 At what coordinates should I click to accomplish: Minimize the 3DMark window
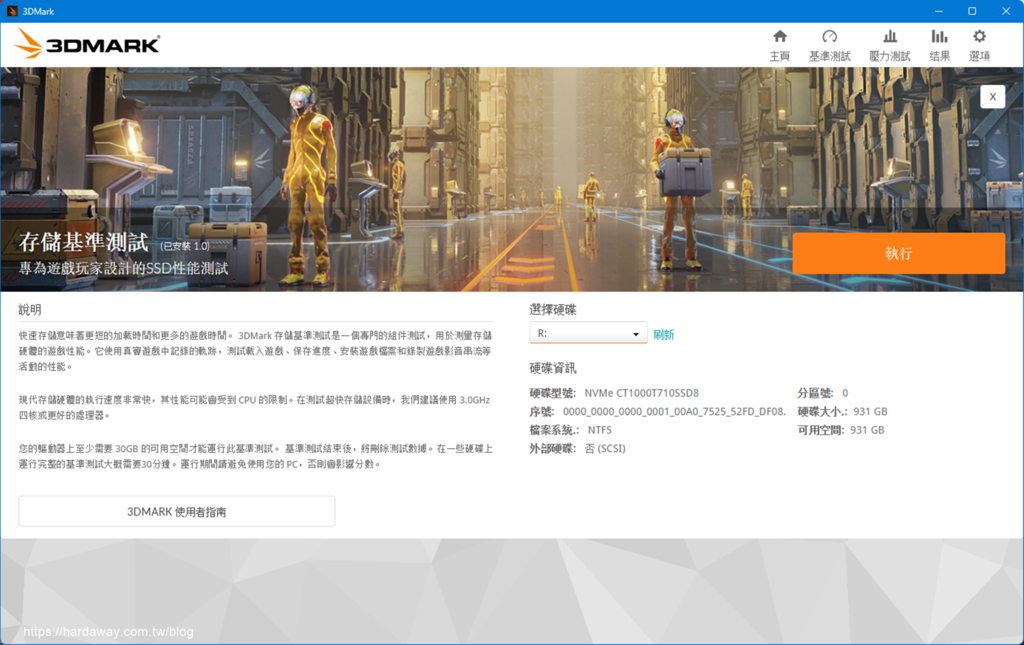(x=938, y=11)
